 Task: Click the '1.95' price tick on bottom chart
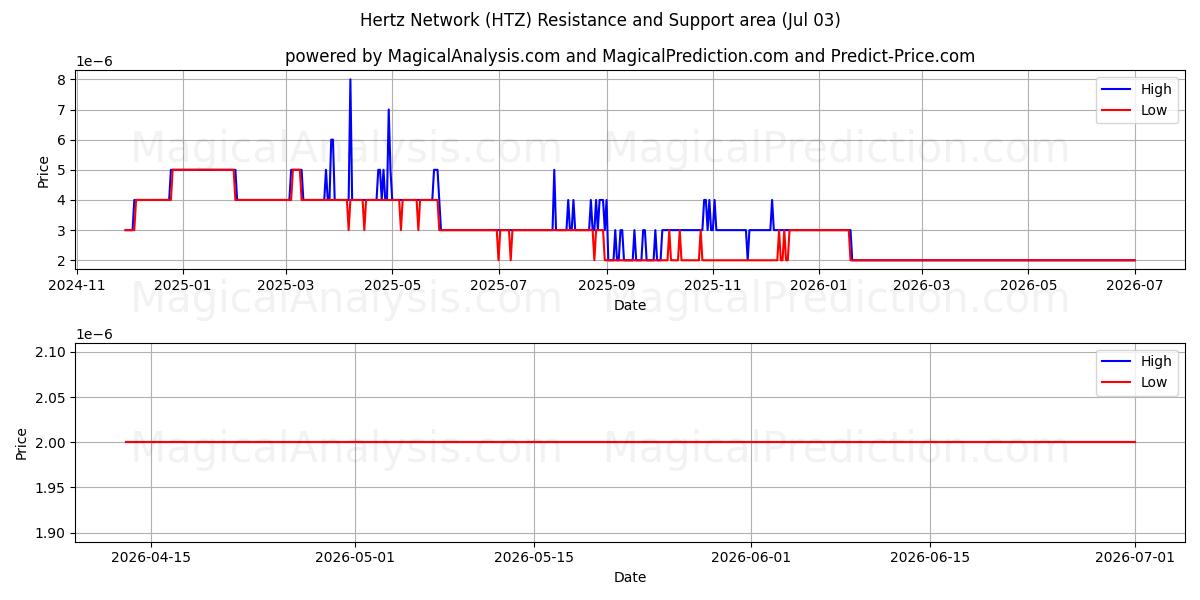51,488
